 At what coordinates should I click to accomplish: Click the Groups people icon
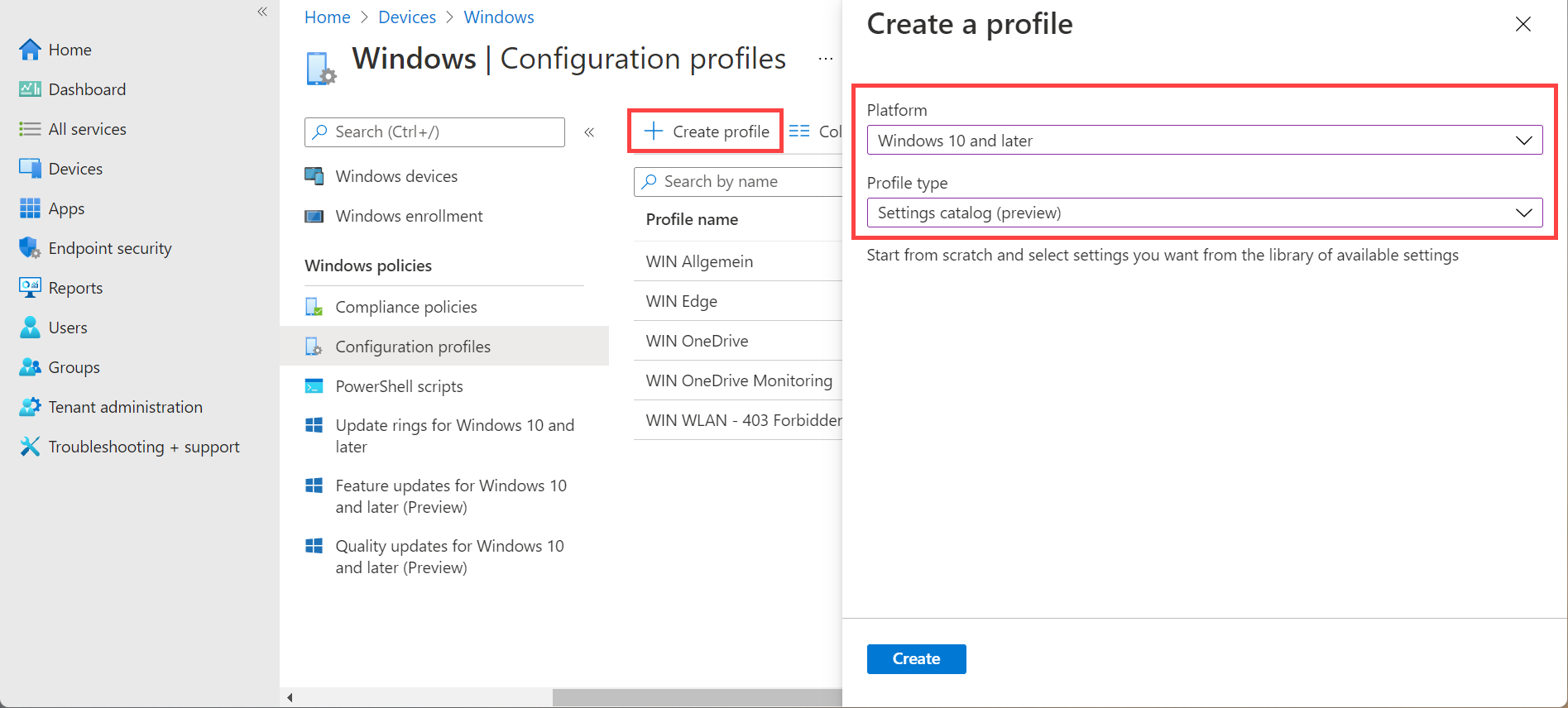pyautogui.click(x=30, y=367)
